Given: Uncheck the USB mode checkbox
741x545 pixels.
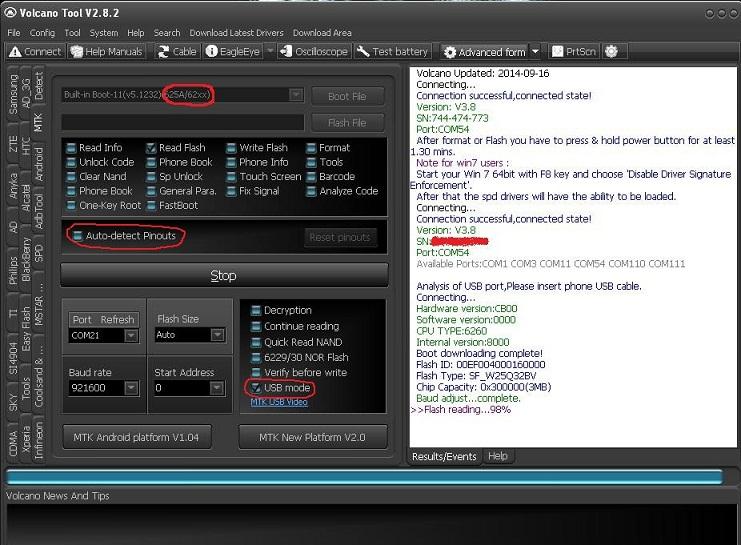Looking at the screenshot, I should pyautogui.click(x=256, y=388).
